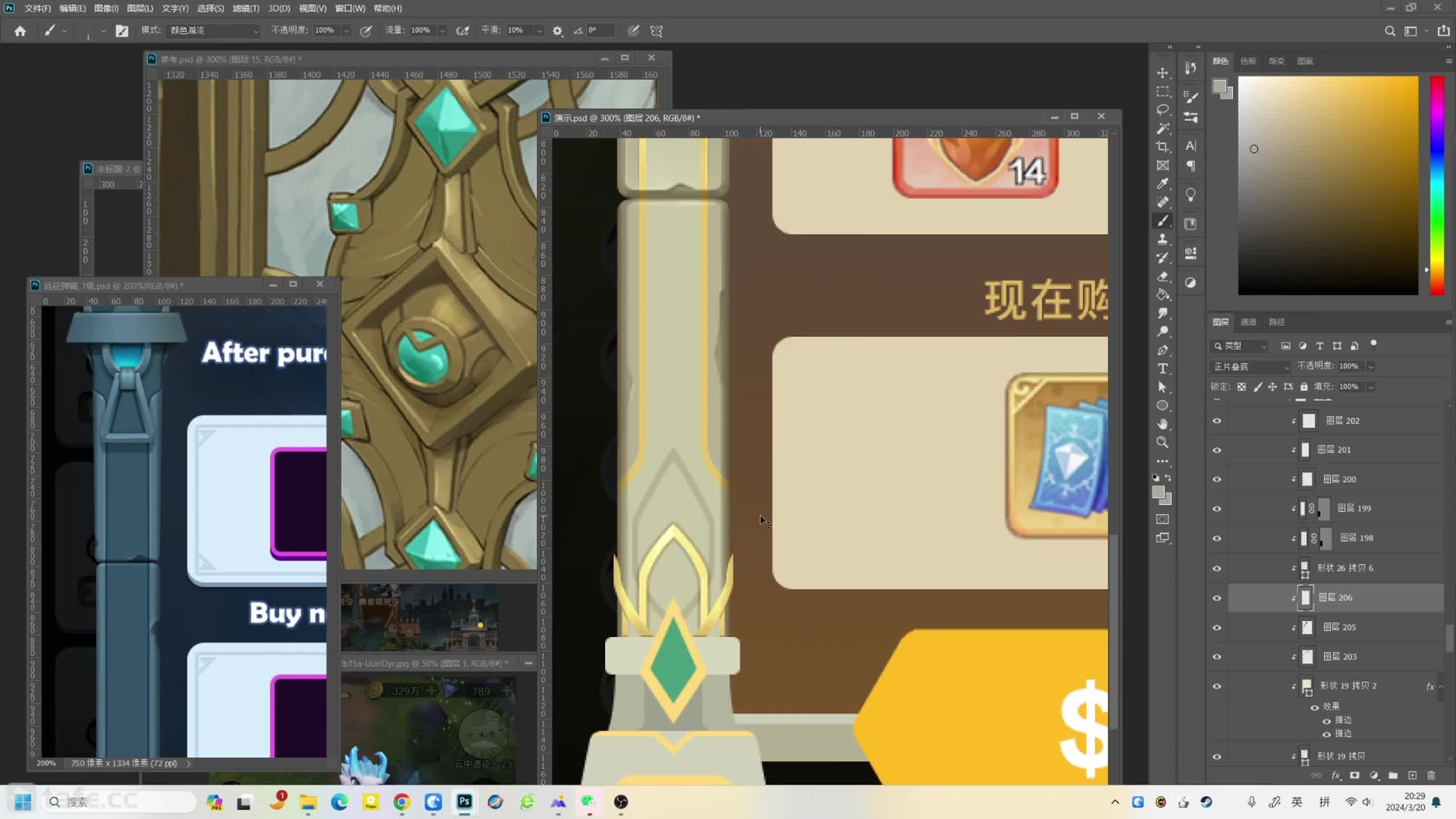
Task: Open flow 流量 dropdown arrow
Action: tap(442, 31)
